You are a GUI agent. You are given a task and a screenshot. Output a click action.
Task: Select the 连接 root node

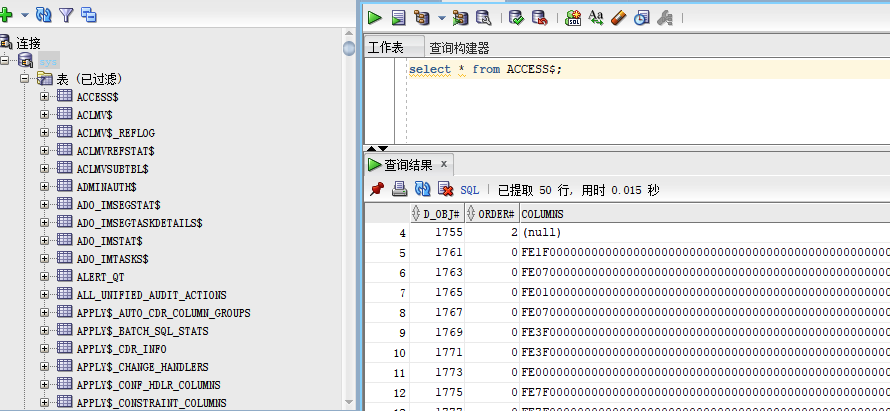pos(28,43)
